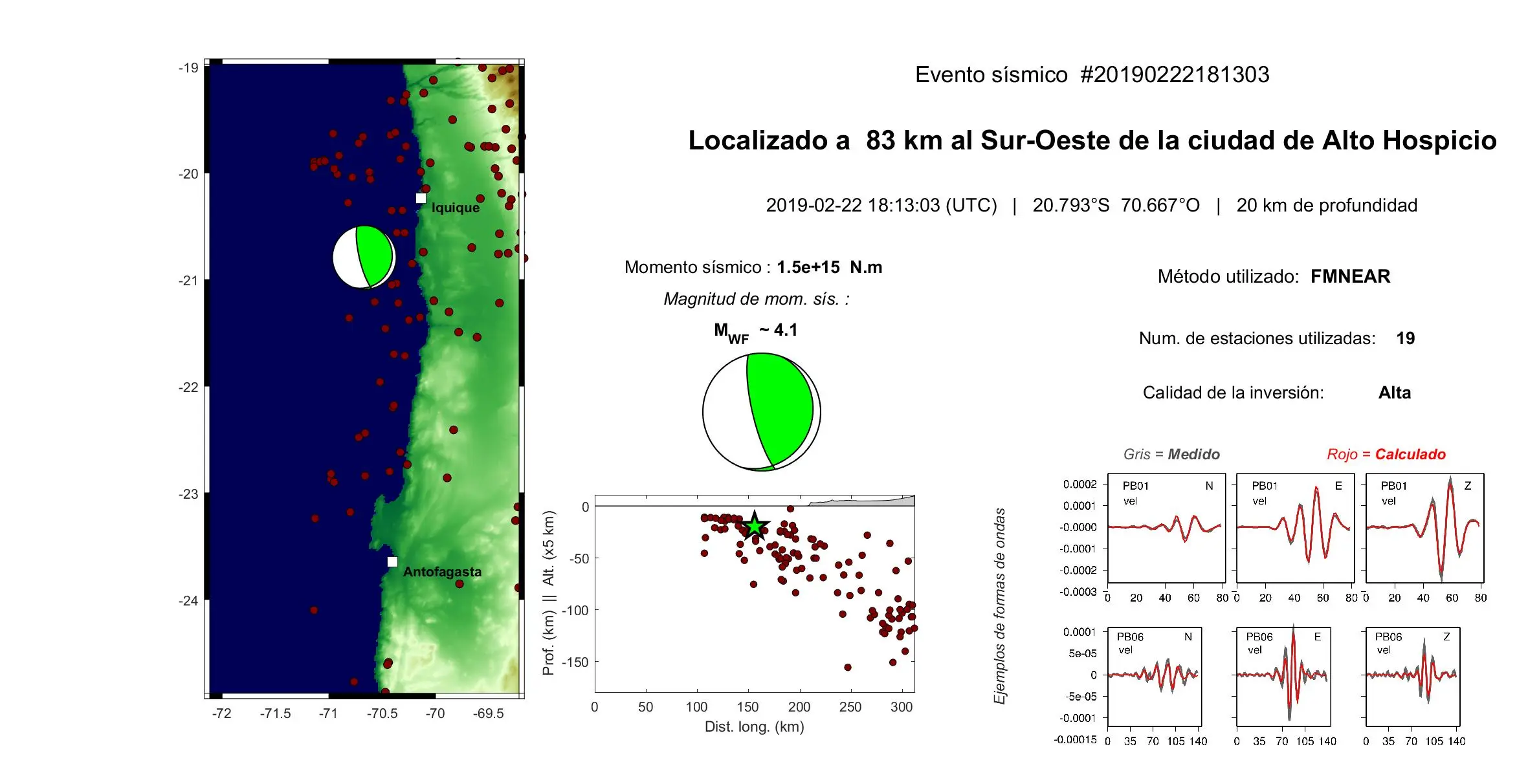Click the timestamp '2019-02-22 18:13:03 (UTC)'
Screen dimensions: 1539x784
click(x=881, y=205)
